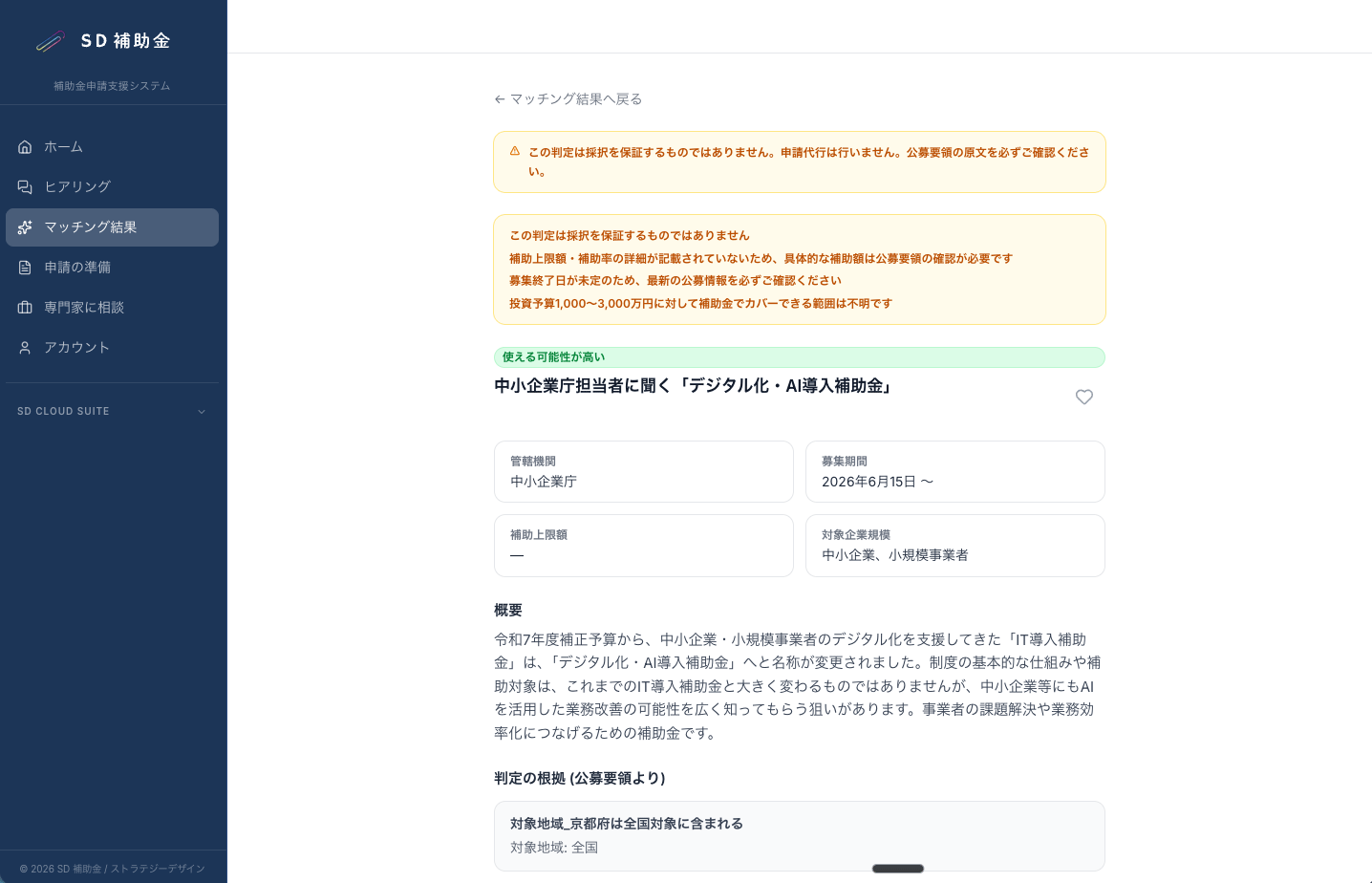Click warning line 投資予算1,000〜3,000万円
This screenshot has width=1372, height=883.
700,304
